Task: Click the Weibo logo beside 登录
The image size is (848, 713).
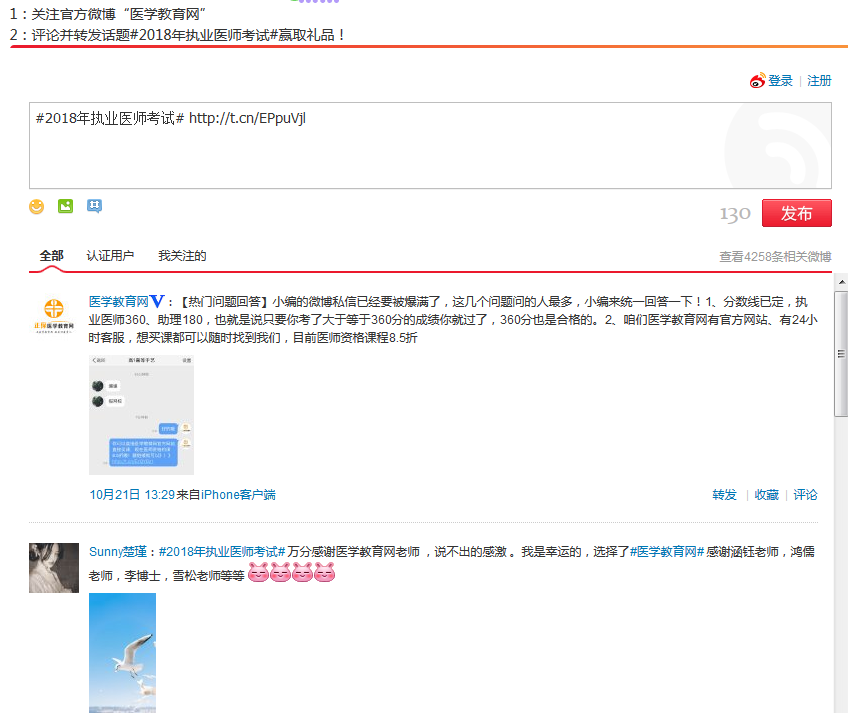Action: coord(758,81)
